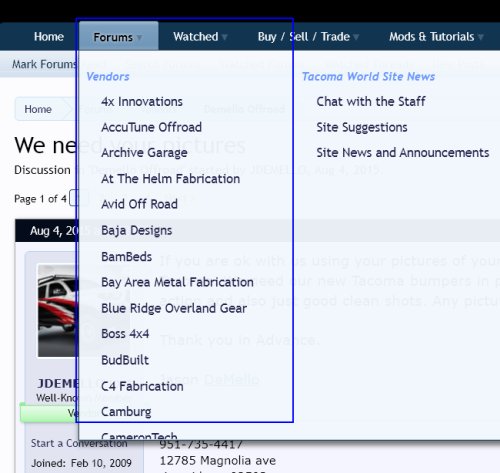500x473 pixels.
Task: Open the Avid Off Road forum
Action: coord(139,204)
